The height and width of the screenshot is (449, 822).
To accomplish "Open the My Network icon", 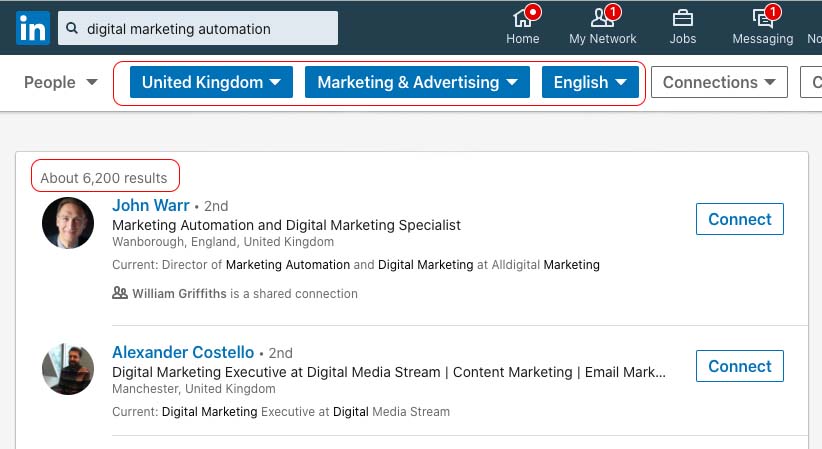I will 602,18.
